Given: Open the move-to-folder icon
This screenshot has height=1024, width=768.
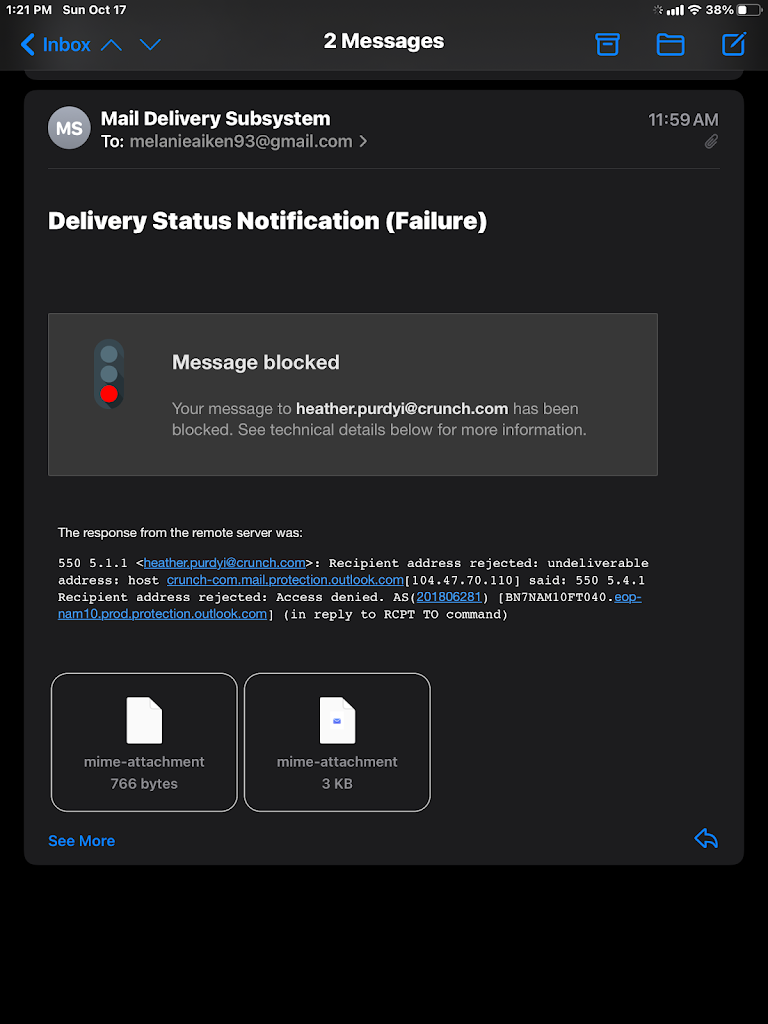Looking at the screenshot, I should pos(670,44).
